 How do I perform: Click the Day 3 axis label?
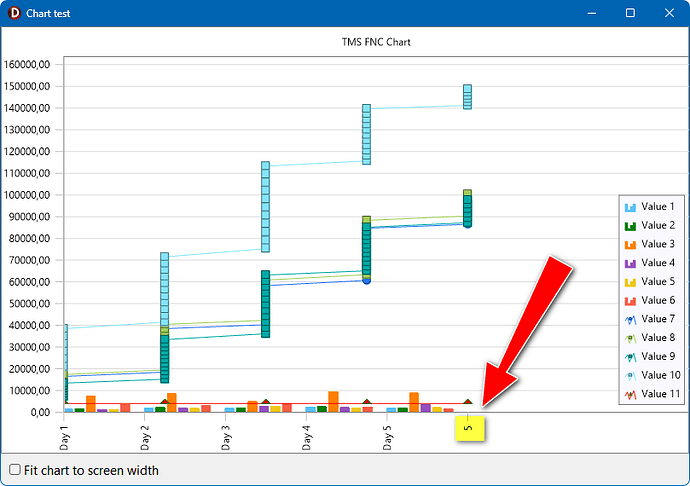(226, 438)
